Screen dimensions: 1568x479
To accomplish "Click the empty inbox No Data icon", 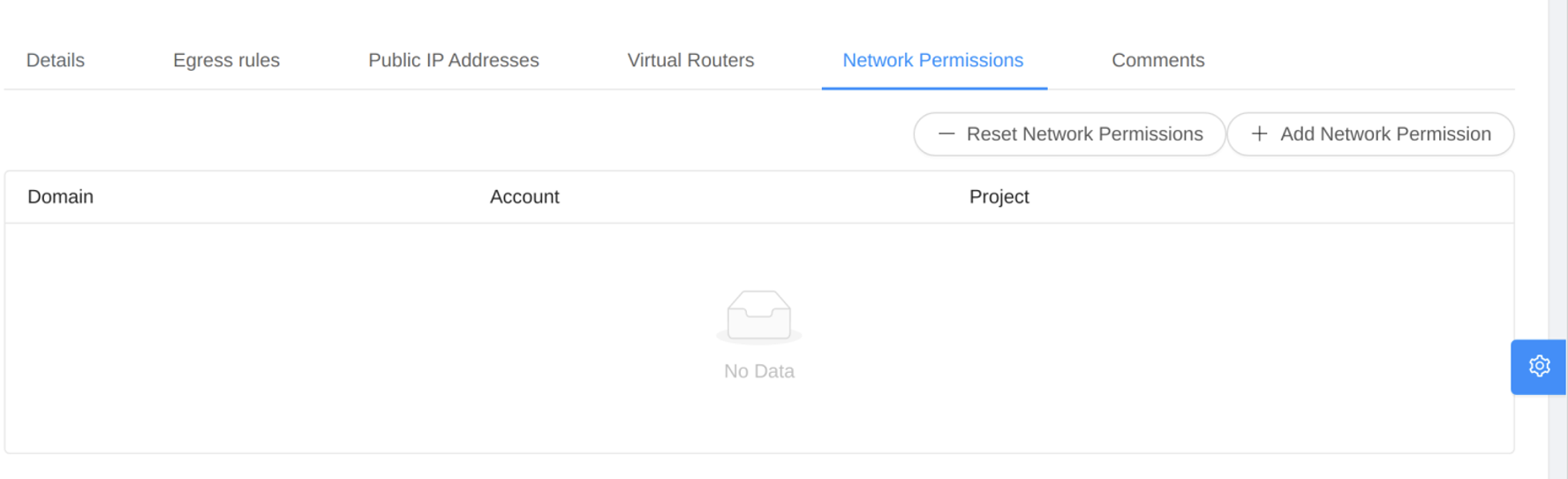I will [758, 316].
